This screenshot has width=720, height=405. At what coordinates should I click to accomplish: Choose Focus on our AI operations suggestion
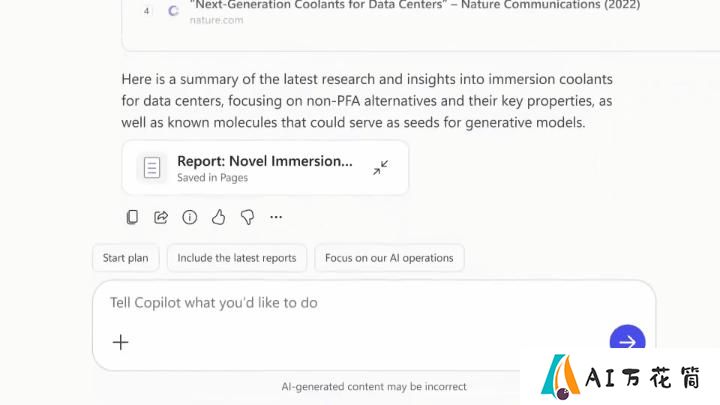(389, 258)
